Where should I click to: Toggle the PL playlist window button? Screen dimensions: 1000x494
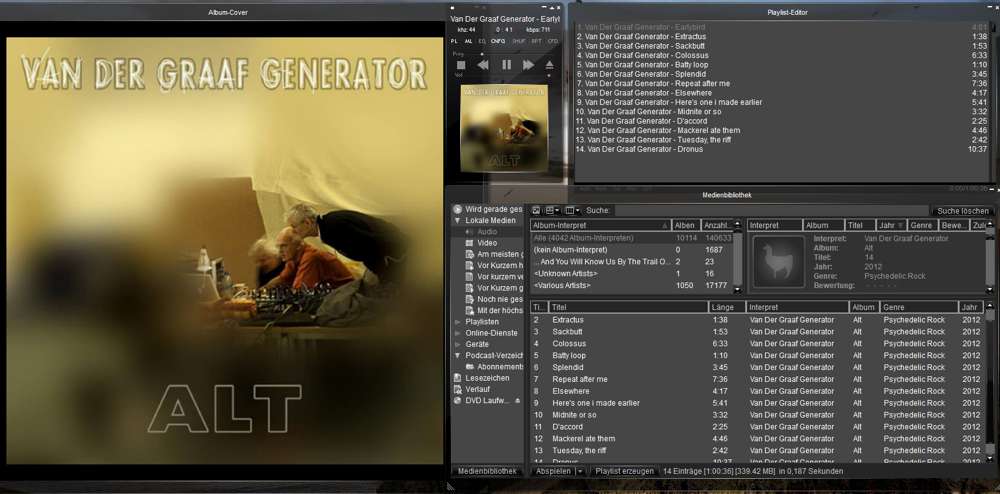tap(455, 41)
